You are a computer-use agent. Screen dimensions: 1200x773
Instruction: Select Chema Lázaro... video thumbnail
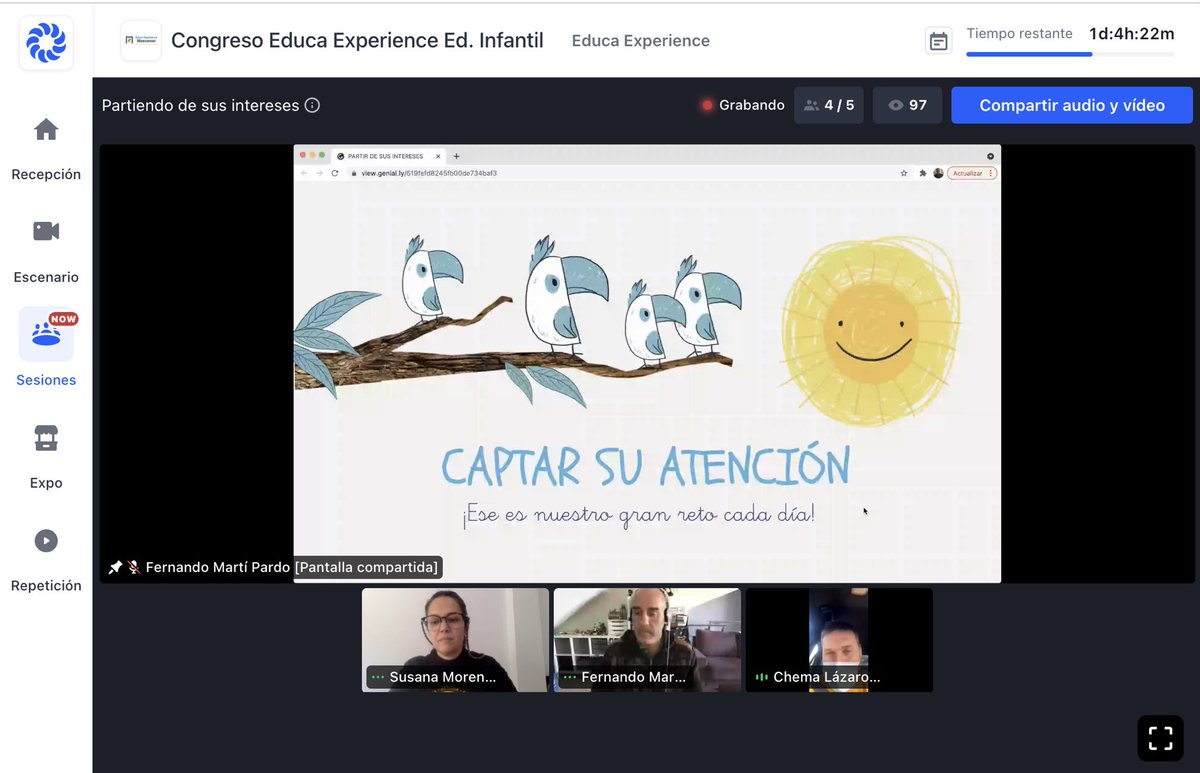(839, 640)
